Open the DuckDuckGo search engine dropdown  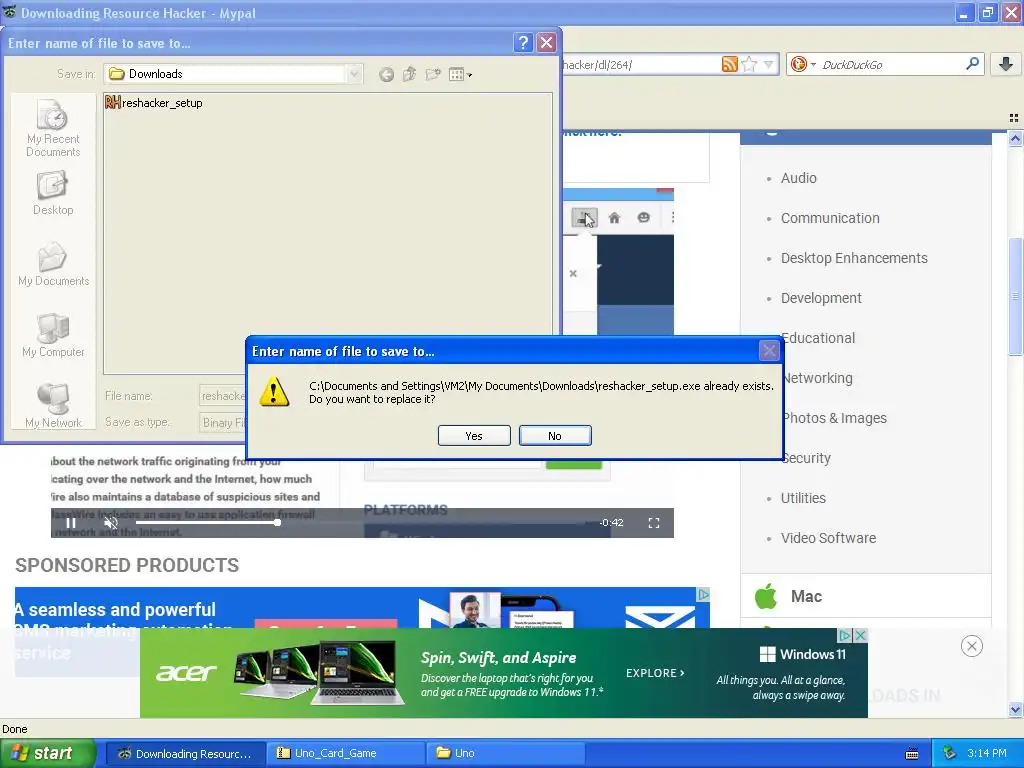(x=803, y=64)
